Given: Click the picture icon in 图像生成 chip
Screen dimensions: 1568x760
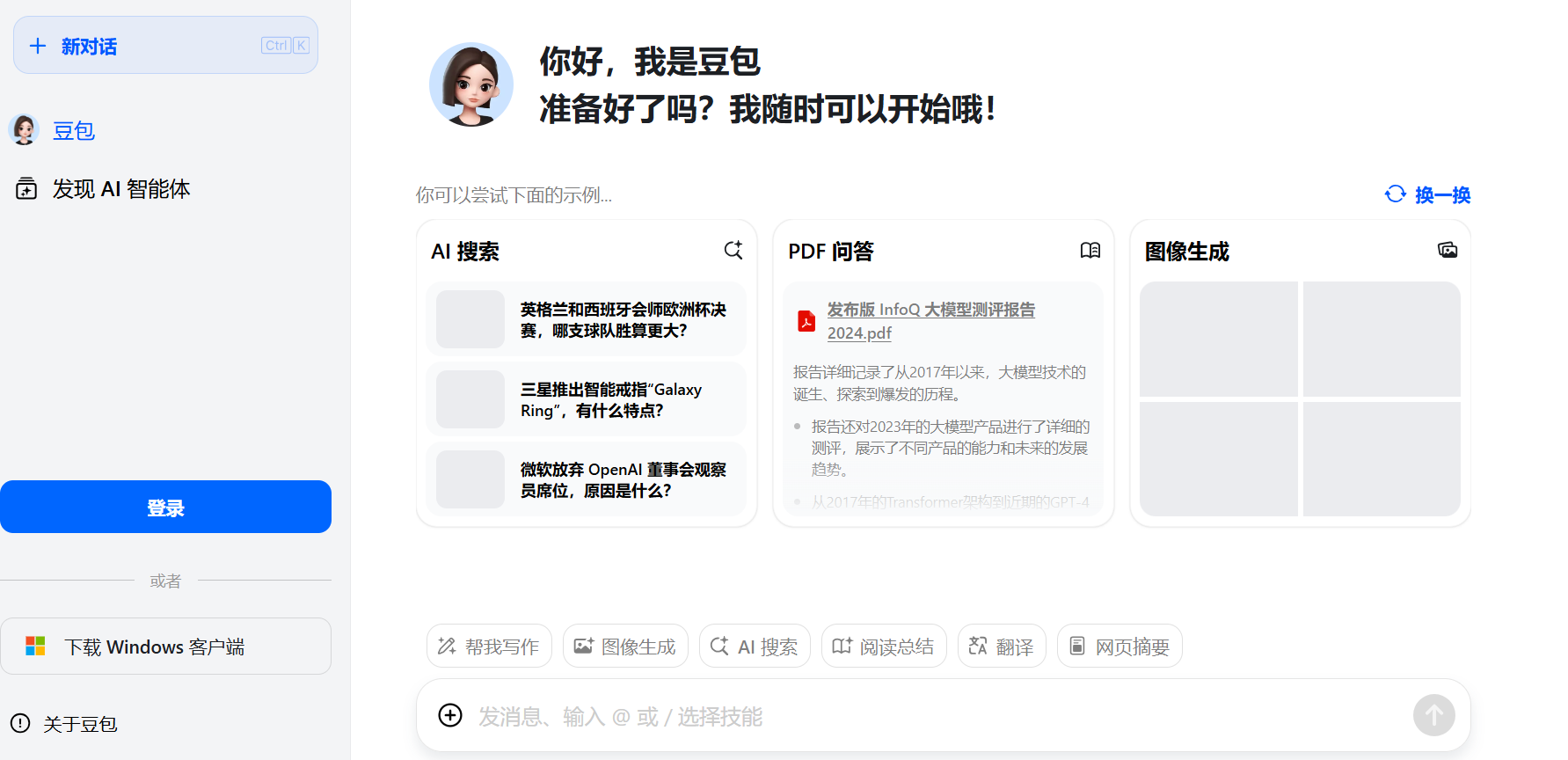Looking at the screenshot, I should 584,647.
